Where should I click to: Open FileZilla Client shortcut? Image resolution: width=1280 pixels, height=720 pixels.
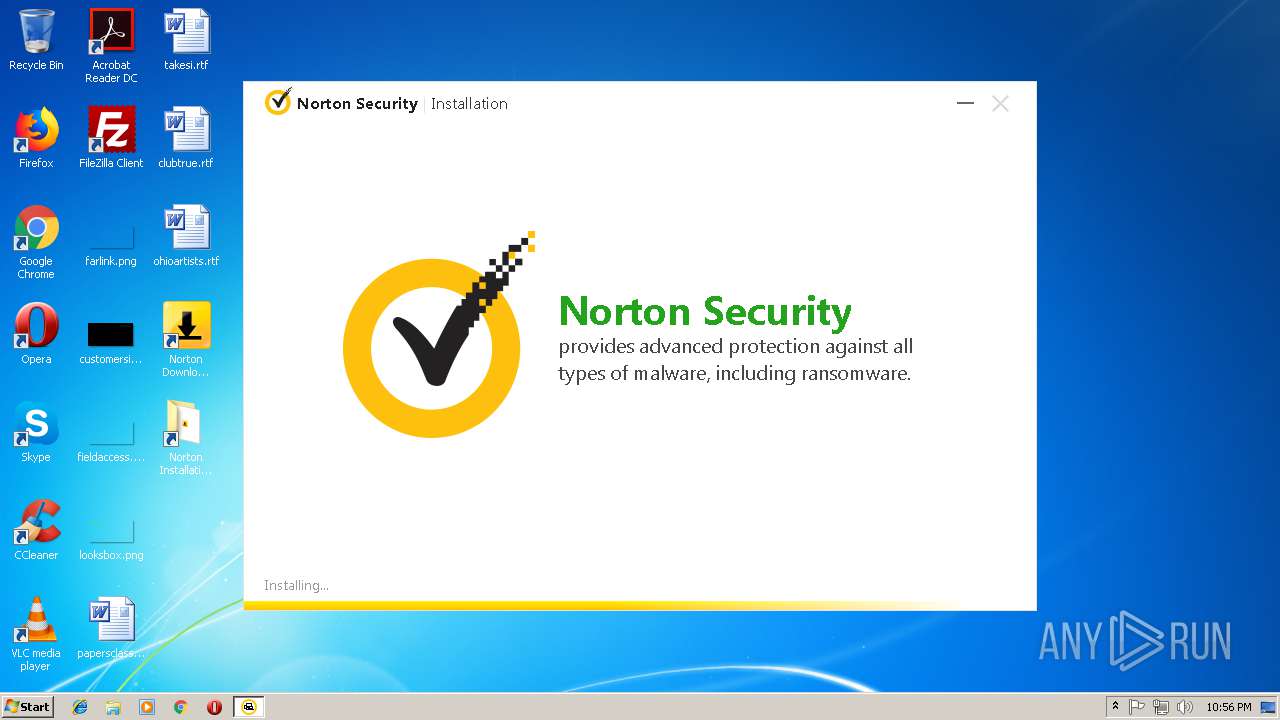(x=111, y=138)
